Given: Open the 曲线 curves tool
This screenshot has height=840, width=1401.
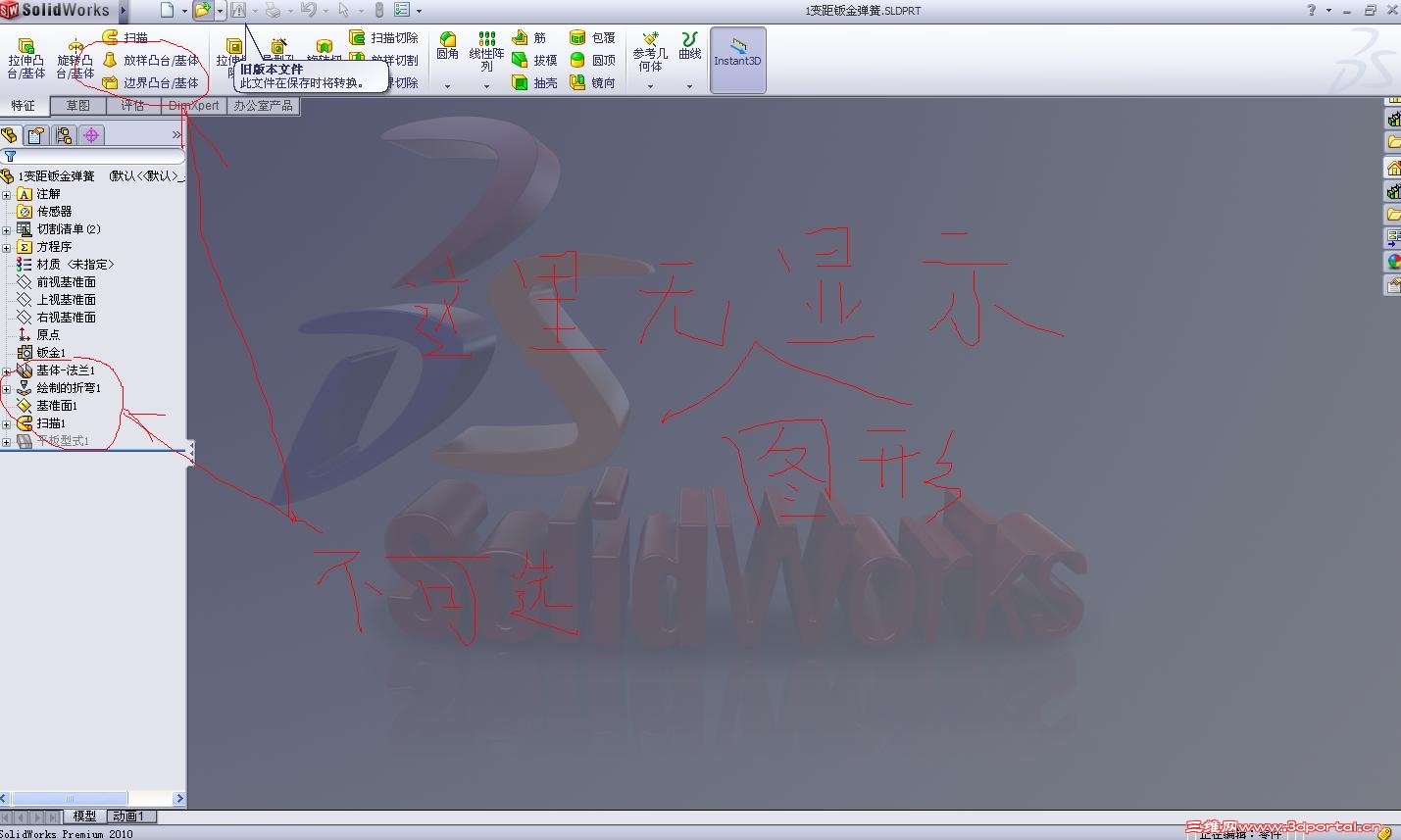Looking at the screenshot, I should (690, 46).
